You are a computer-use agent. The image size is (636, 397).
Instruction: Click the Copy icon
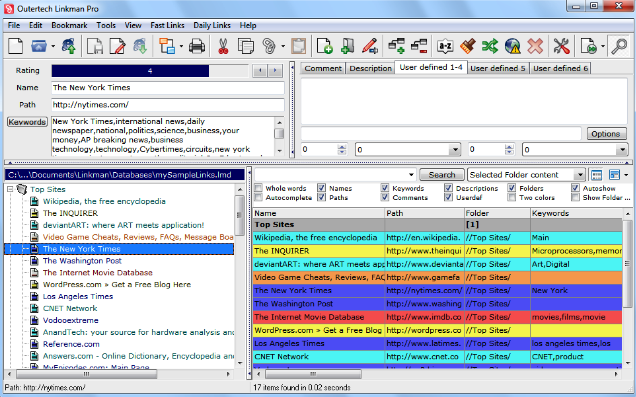tap(245, 46)
